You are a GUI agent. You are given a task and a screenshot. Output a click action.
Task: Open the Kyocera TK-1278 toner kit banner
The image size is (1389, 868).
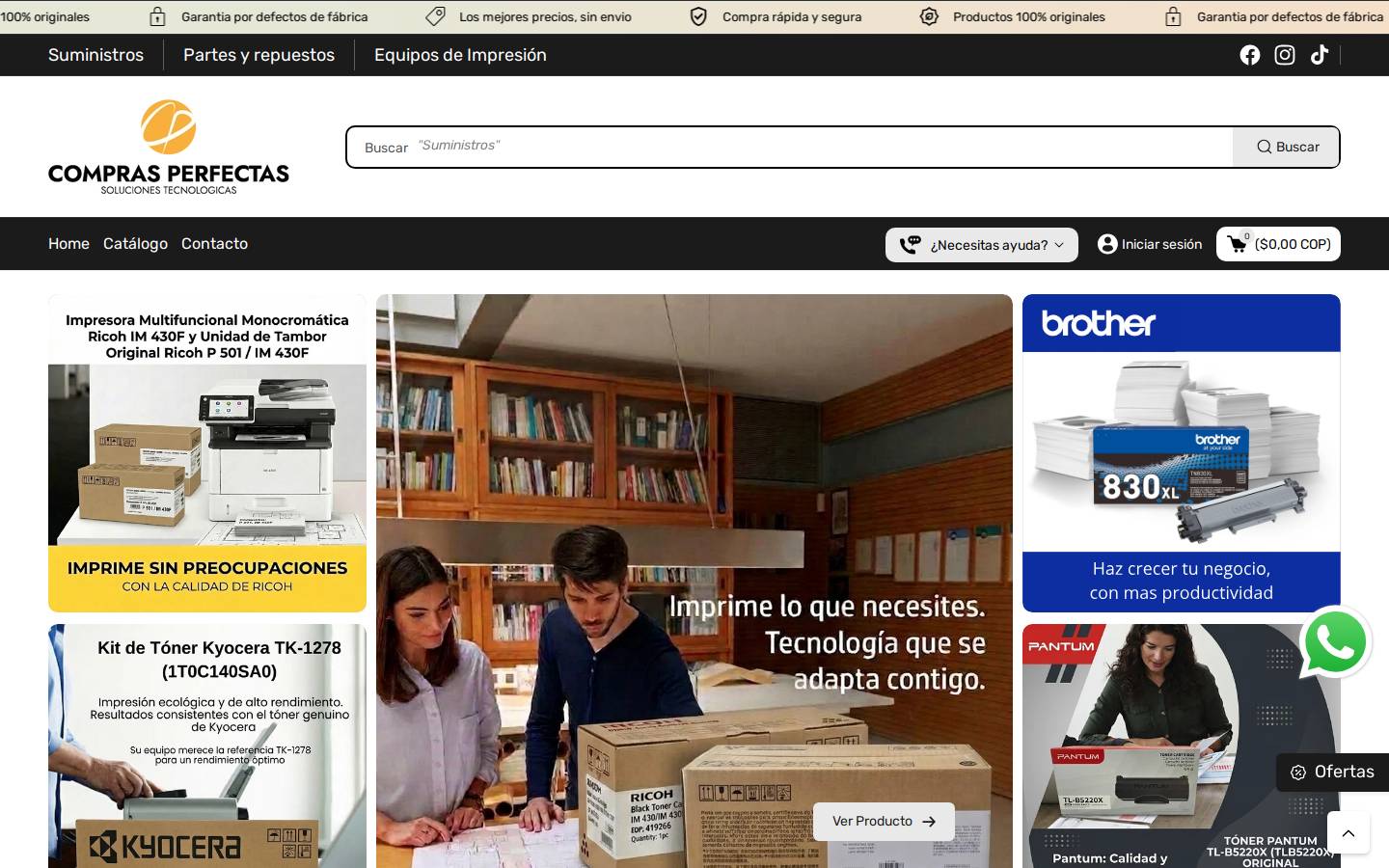pyautogui.click(x=207, y=746)
